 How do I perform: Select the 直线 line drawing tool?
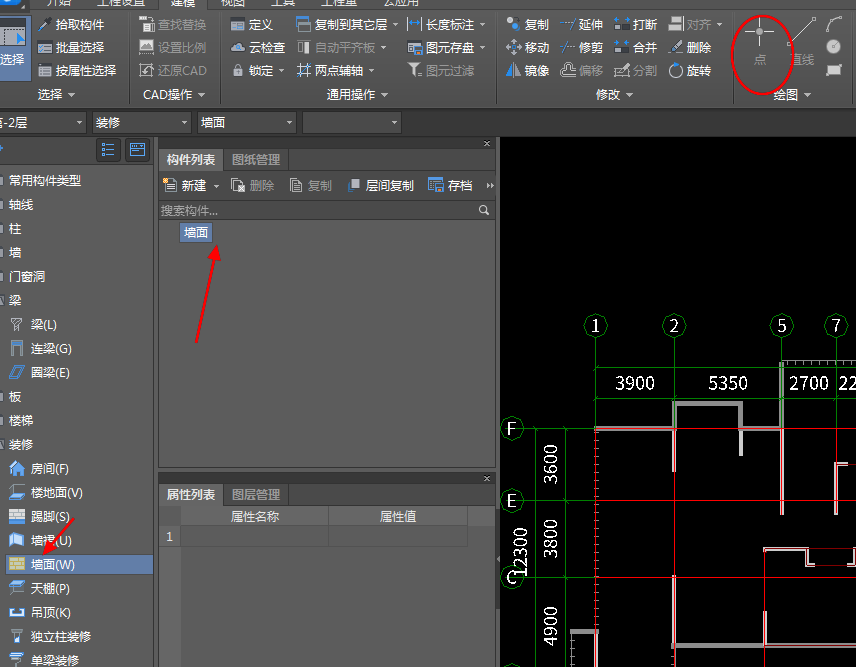(x=801, y=43)
